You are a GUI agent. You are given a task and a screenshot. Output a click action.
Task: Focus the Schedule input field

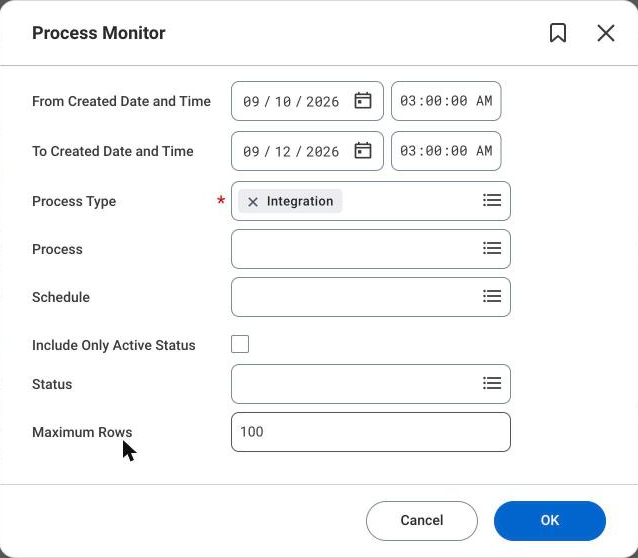[x=371, y=297]
